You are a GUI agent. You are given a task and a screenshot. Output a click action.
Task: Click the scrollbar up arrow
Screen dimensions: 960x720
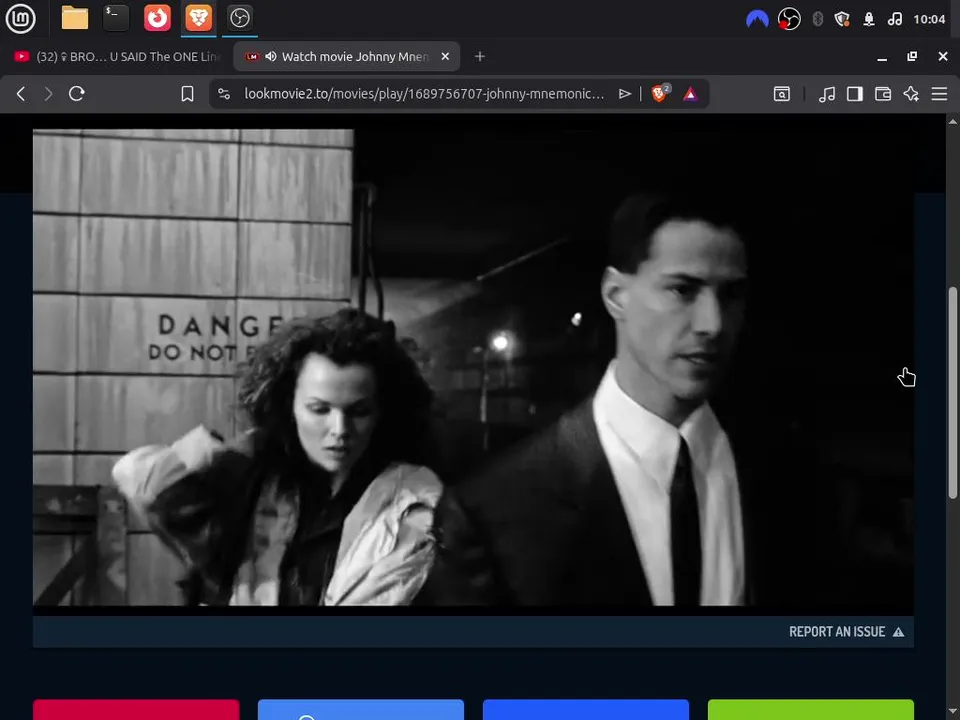[x=953, y=121]
